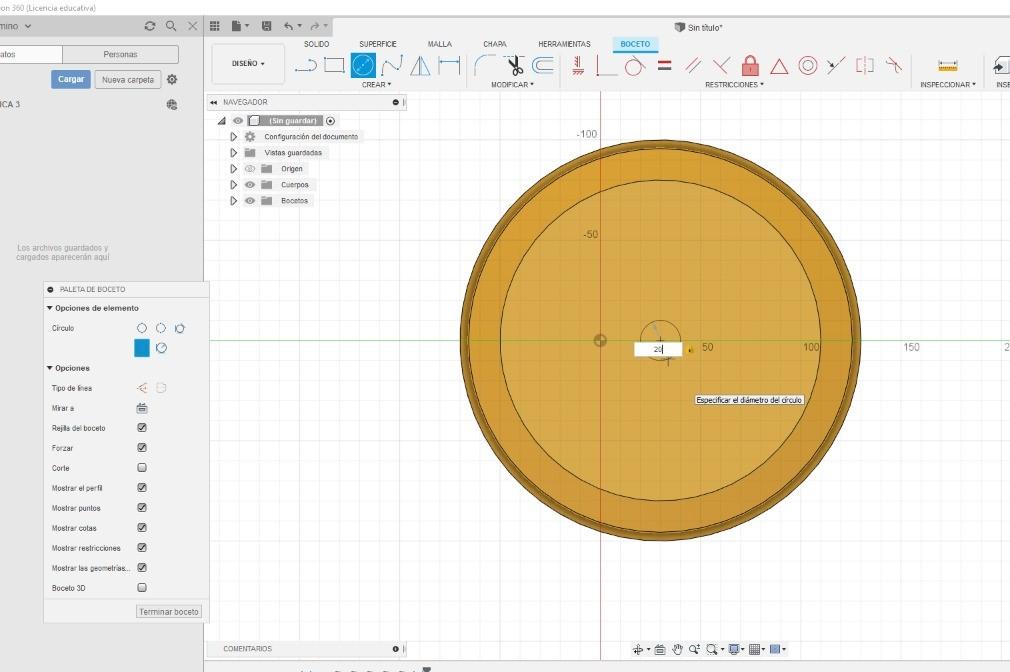
Task: Choose the Trim scissors tool
Action: [x=514, y=65]
